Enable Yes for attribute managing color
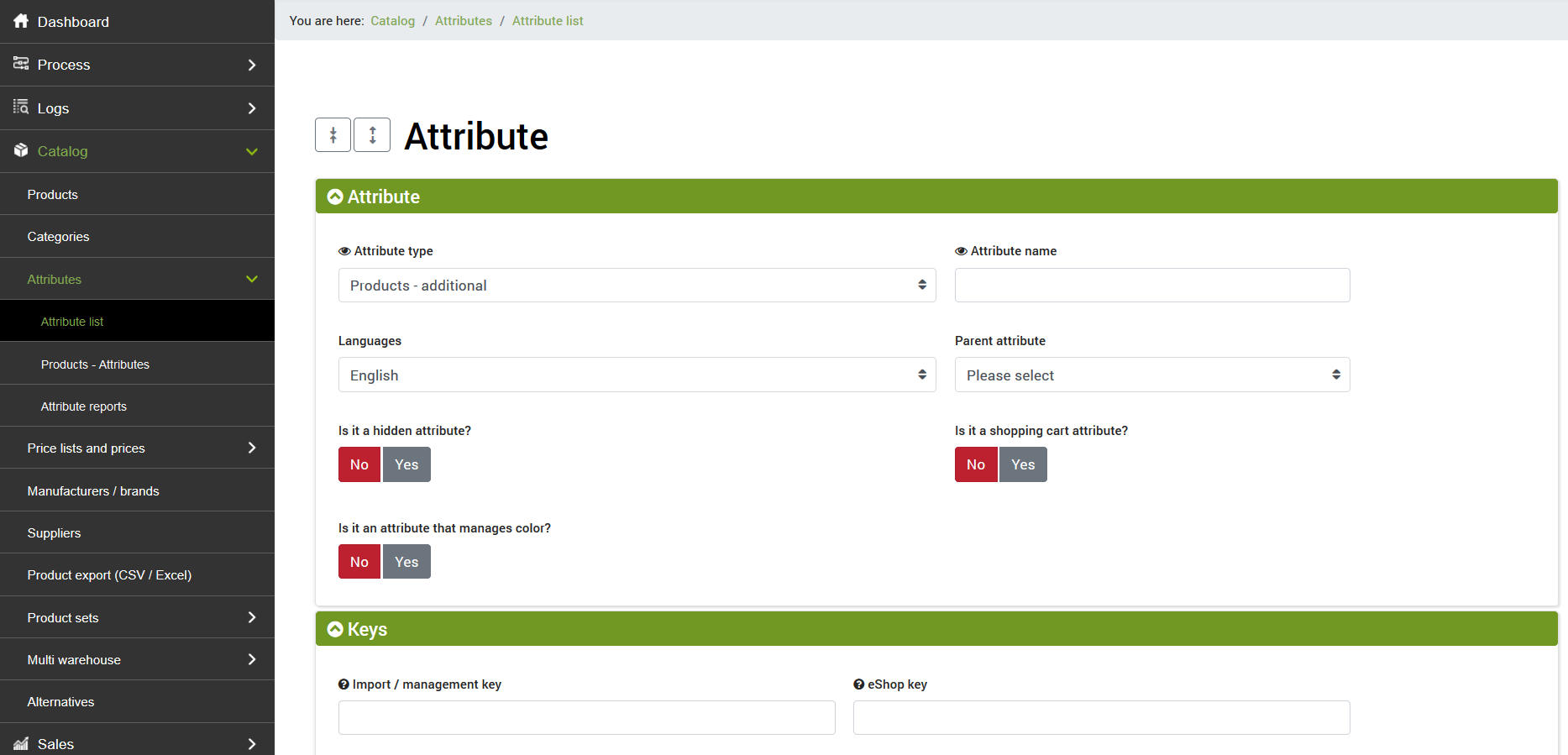Screen dimensions: 1568x755 (x=406, y=562)
